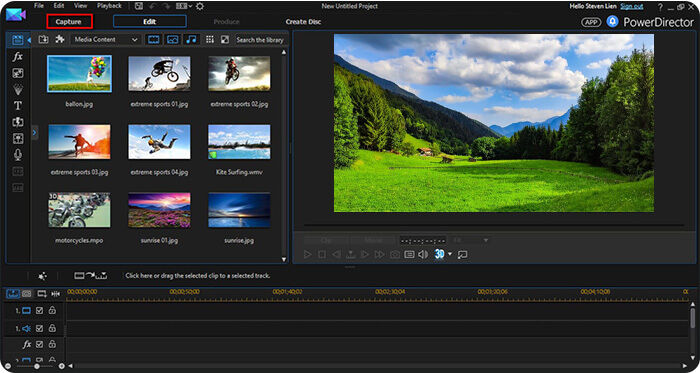700x373 pixels.
Task: Open the 3D configuration dropdown arrow
Action: point(450,254)
